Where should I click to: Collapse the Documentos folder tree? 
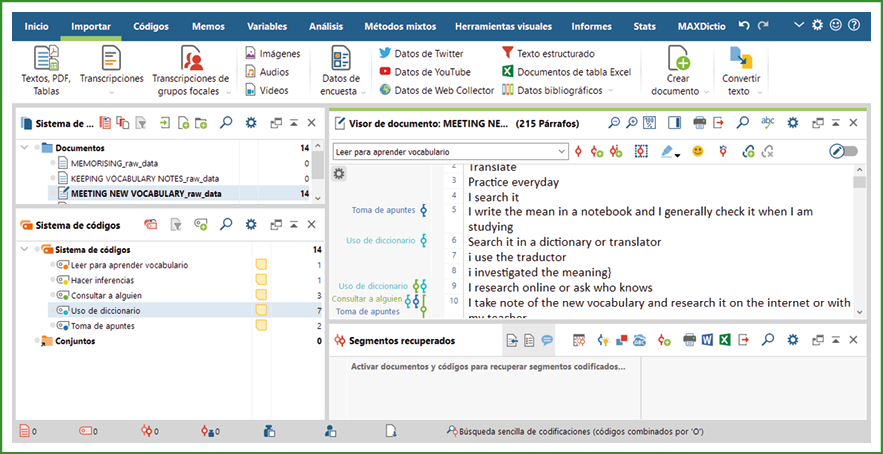tap(25, 148)
